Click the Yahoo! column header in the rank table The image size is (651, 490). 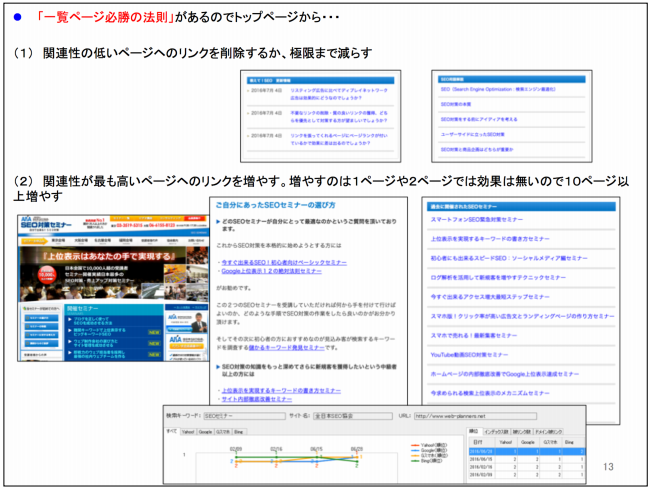(x=505, y=443)
